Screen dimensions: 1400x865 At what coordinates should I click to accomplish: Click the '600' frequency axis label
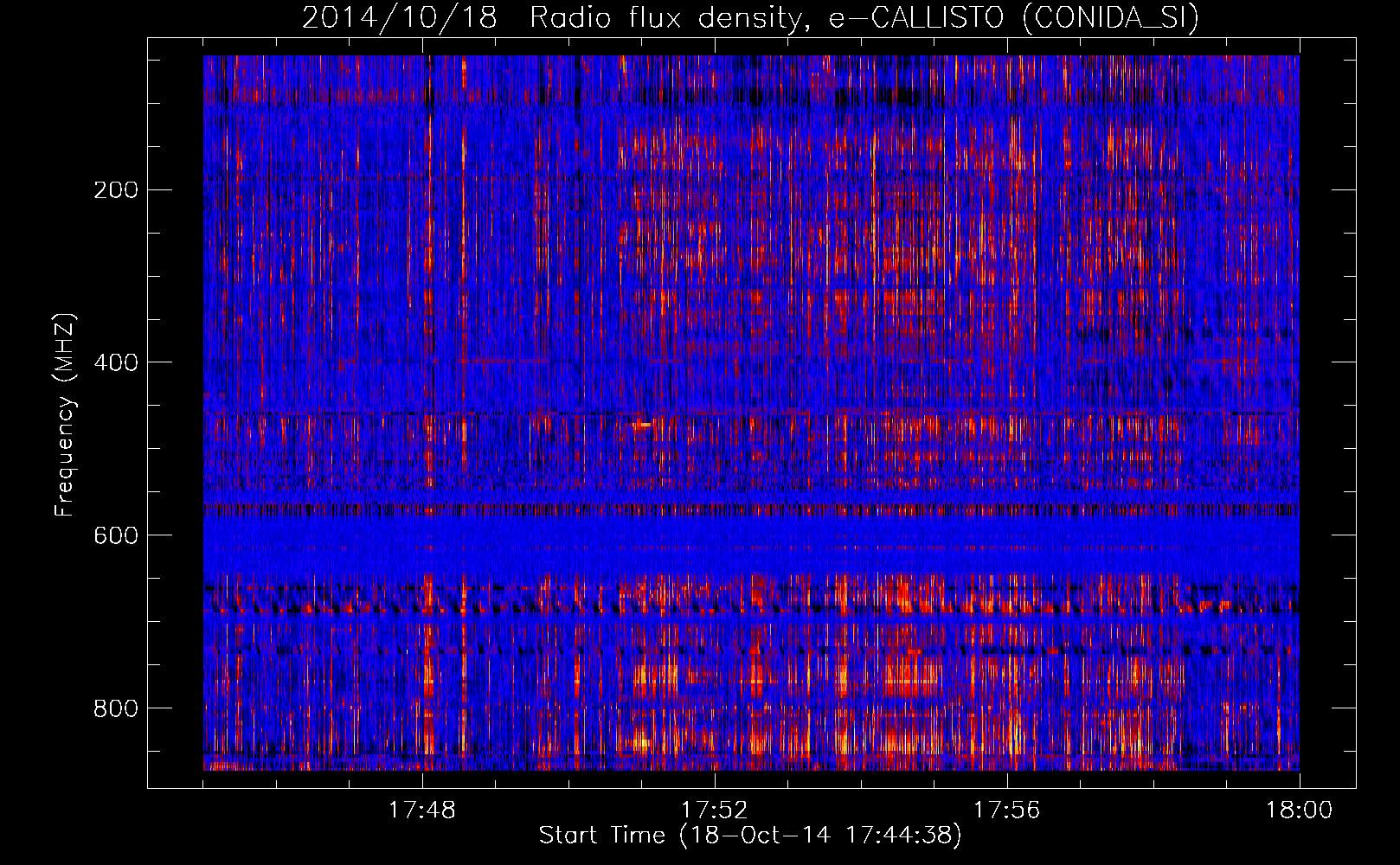(x=116, y=535)
